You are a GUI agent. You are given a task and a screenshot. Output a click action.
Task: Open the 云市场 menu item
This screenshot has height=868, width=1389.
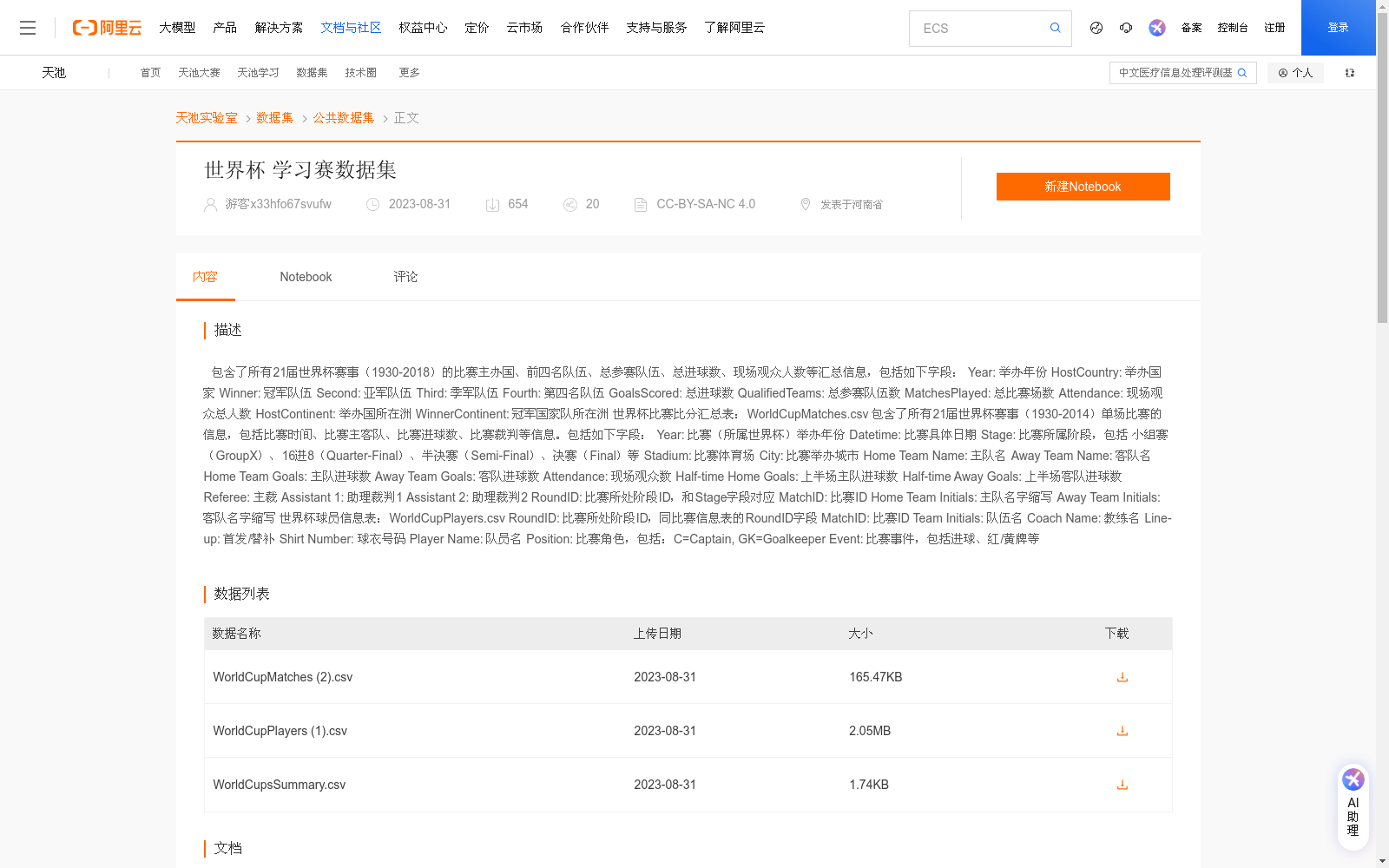524,28
